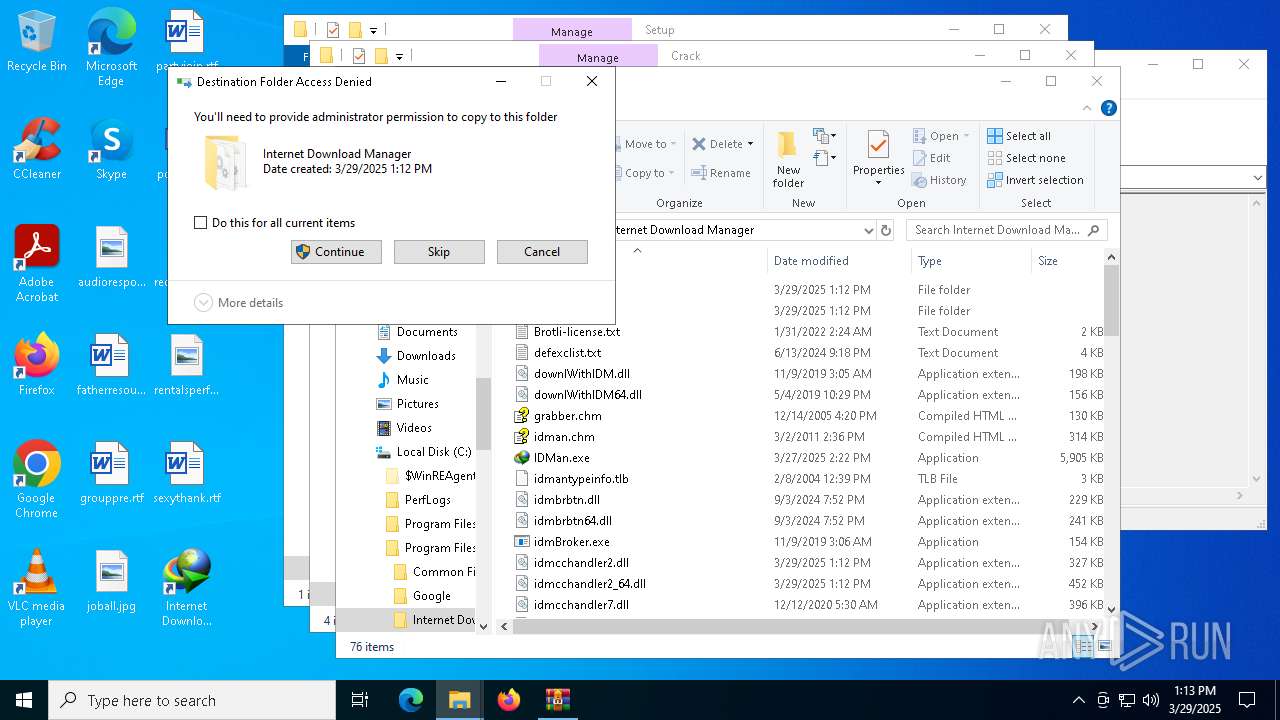Open the New item dropdown icon
The image size is (1280, 720).
point(824,136)
